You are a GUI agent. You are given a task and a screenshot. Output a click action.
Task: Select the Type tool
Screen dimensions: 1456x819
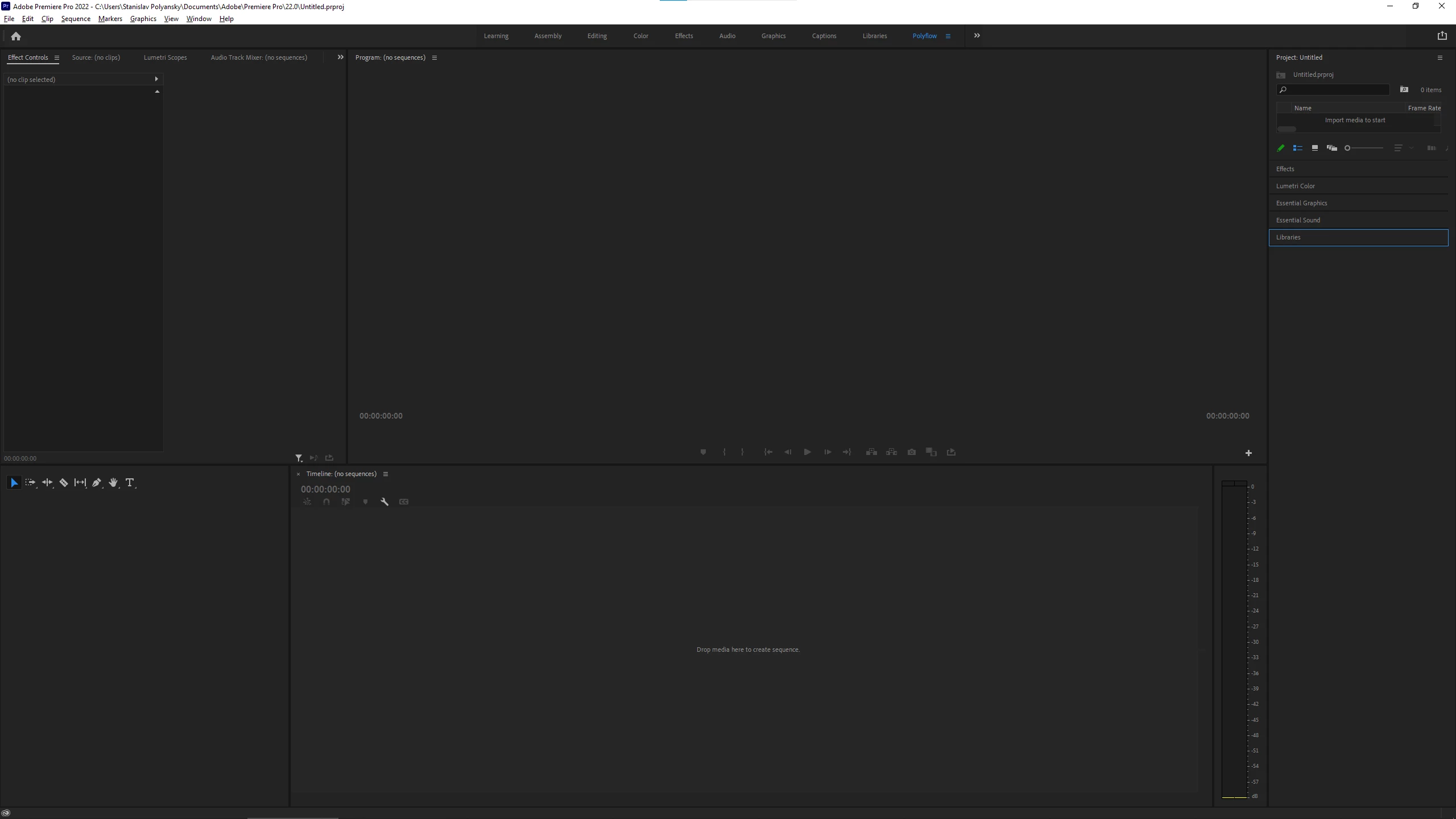pos(130,483)
